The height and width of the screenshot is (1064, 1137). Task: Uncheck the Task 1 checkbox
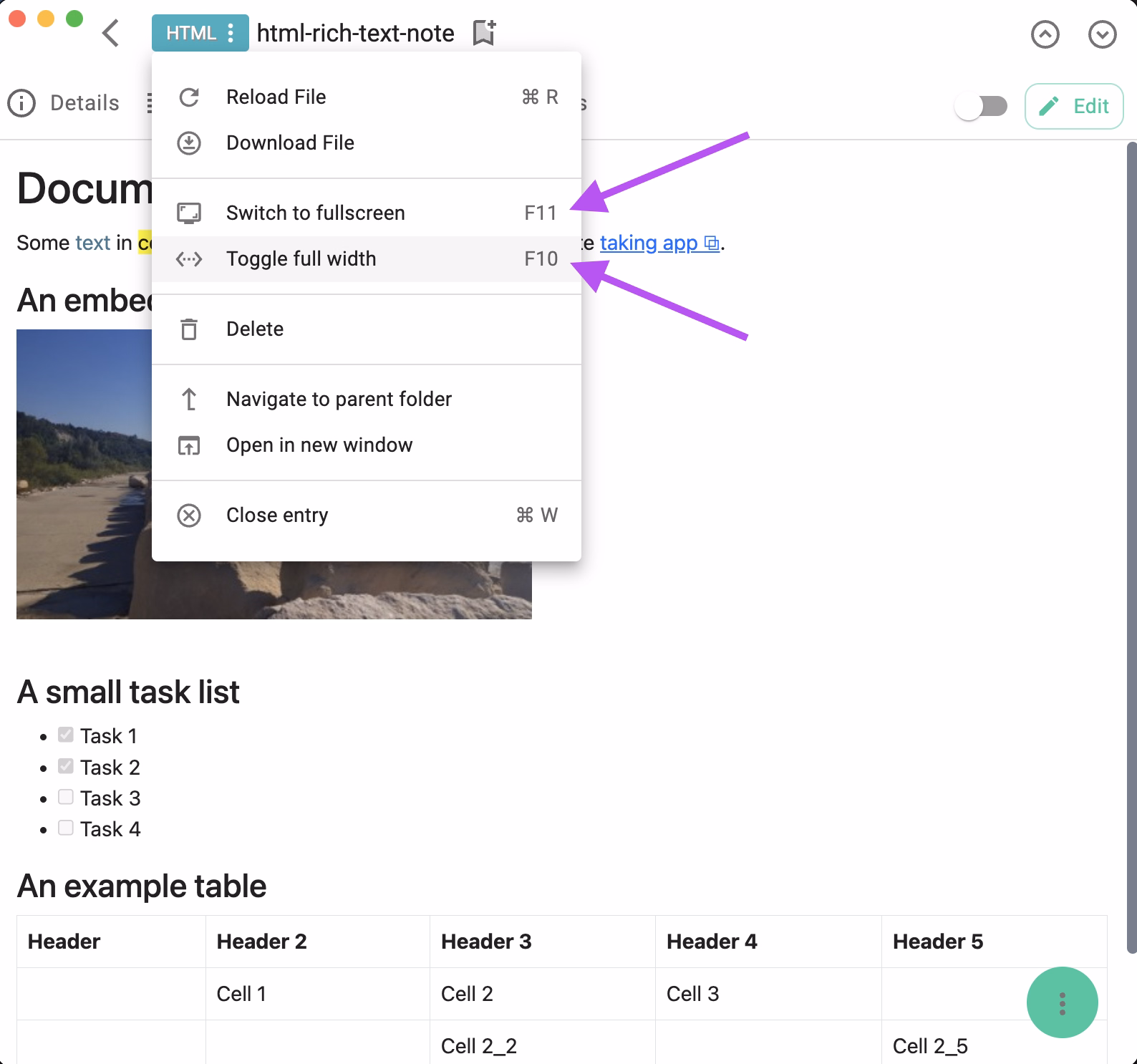pyautogui.click(x=66, y=735)
